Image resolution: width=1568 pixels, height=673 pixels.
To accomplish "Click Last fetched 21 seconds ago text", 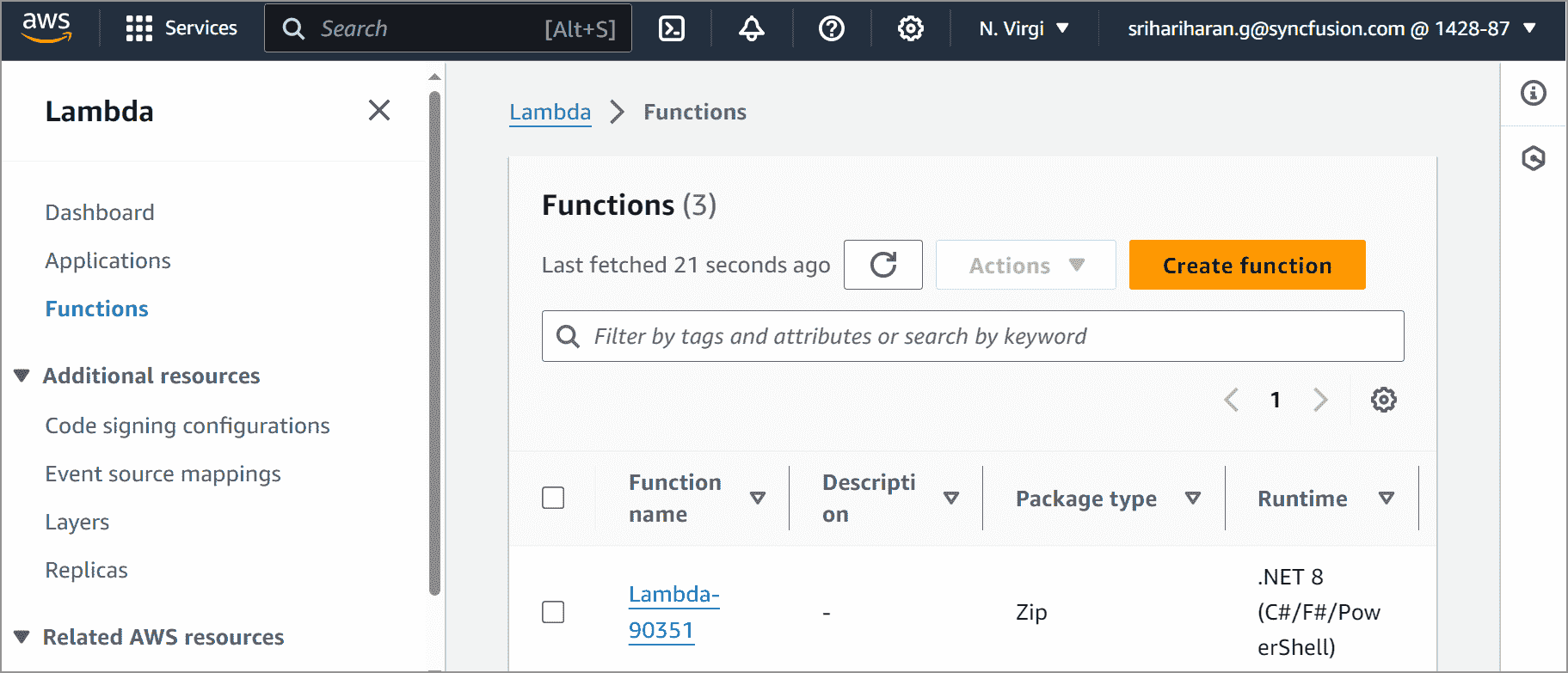I will (686, 265).
